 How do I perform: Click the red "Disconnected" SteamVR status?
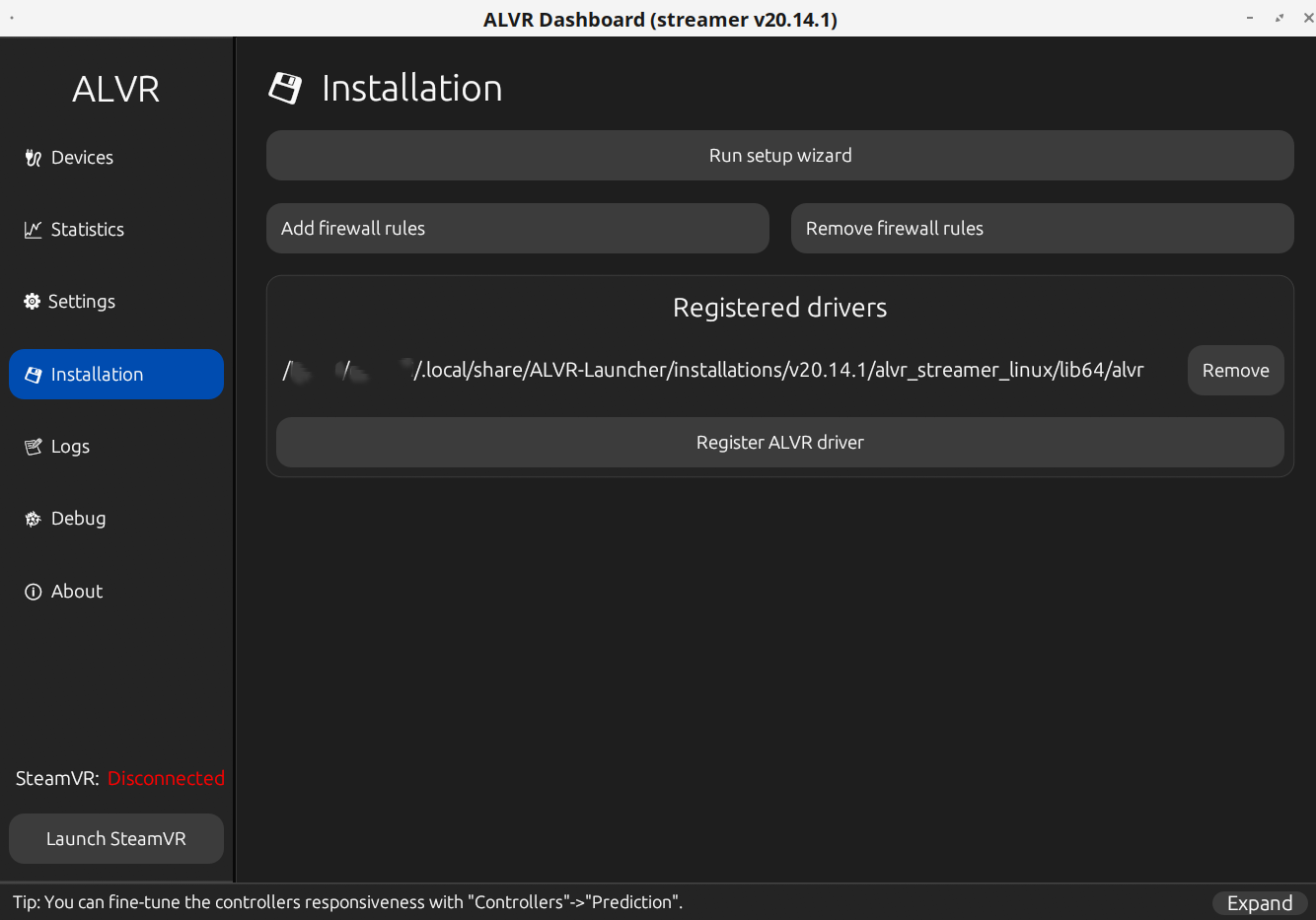tap(167, 779)
